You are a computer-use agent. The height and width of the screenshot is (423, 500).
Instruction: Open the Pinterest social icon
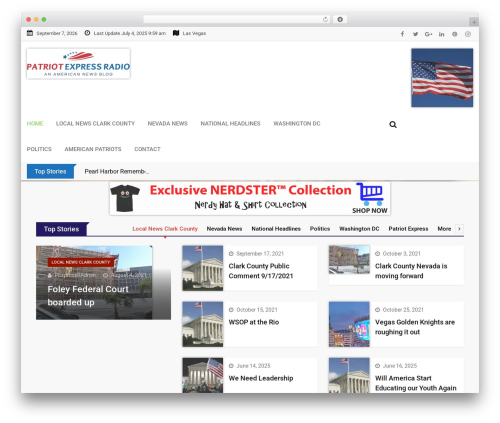[x=455, y=34]
